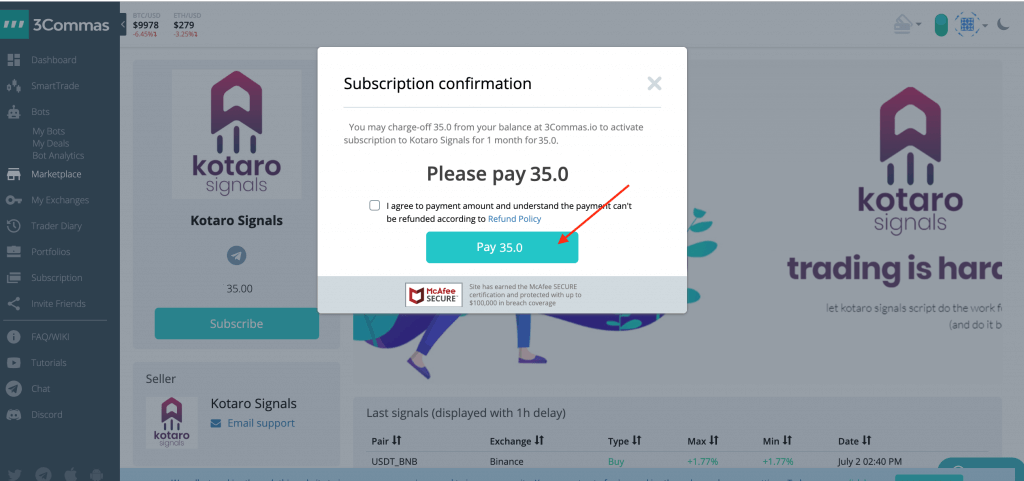Viewport: 1024px width, 481px height.
Task: Check the agree to payment checkbox
Action: point(374,205)
